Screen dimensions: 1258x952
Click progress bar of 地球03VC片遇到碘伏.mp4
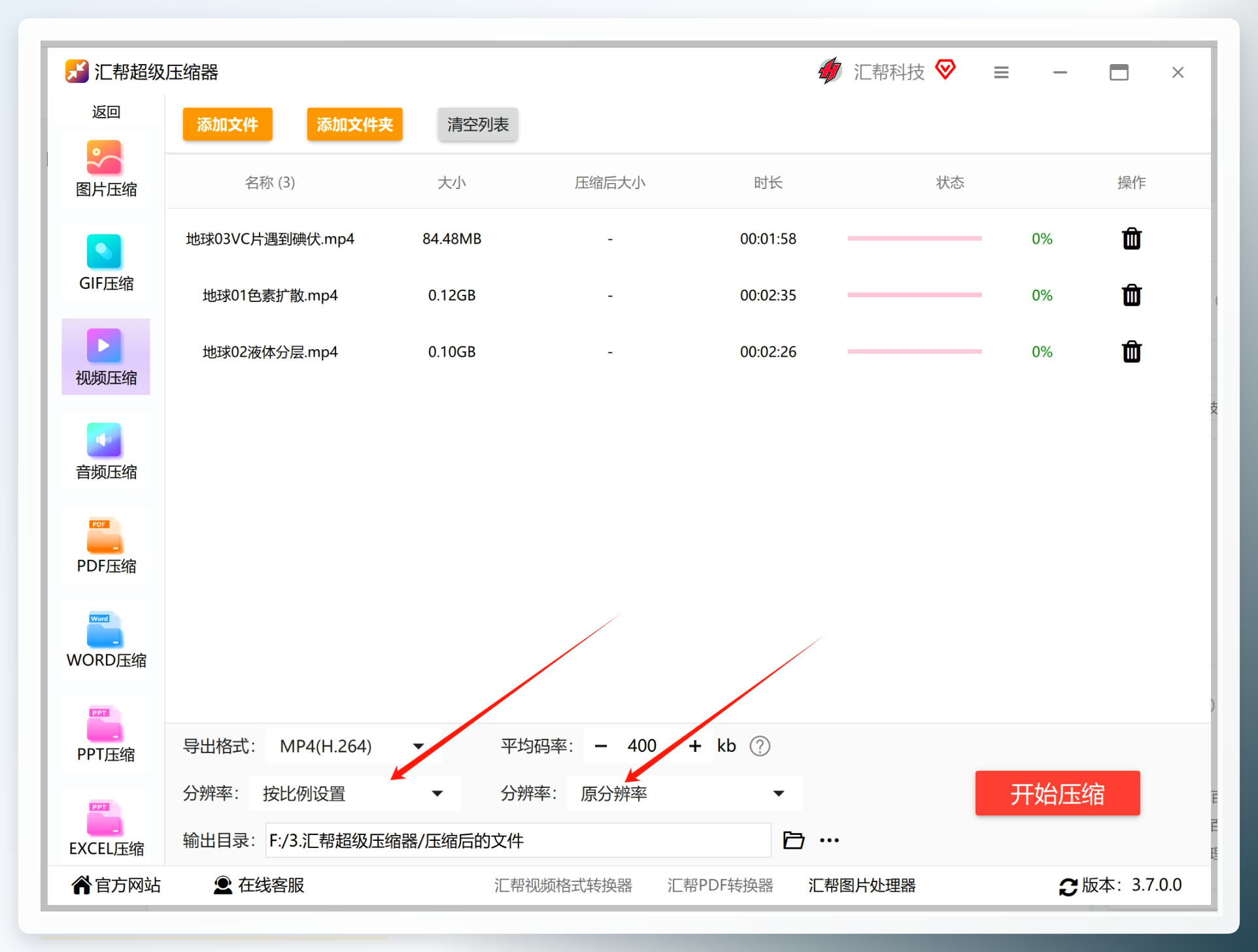point(915,239)
